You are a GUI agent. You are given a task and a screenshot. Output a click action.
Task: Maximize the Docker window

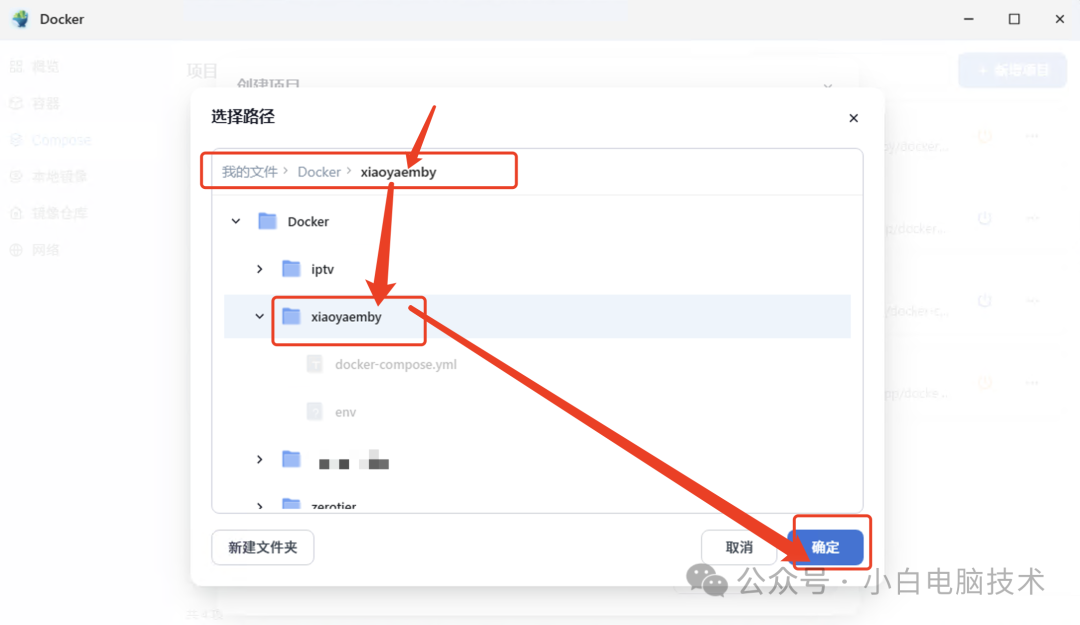pos(1014,19)
